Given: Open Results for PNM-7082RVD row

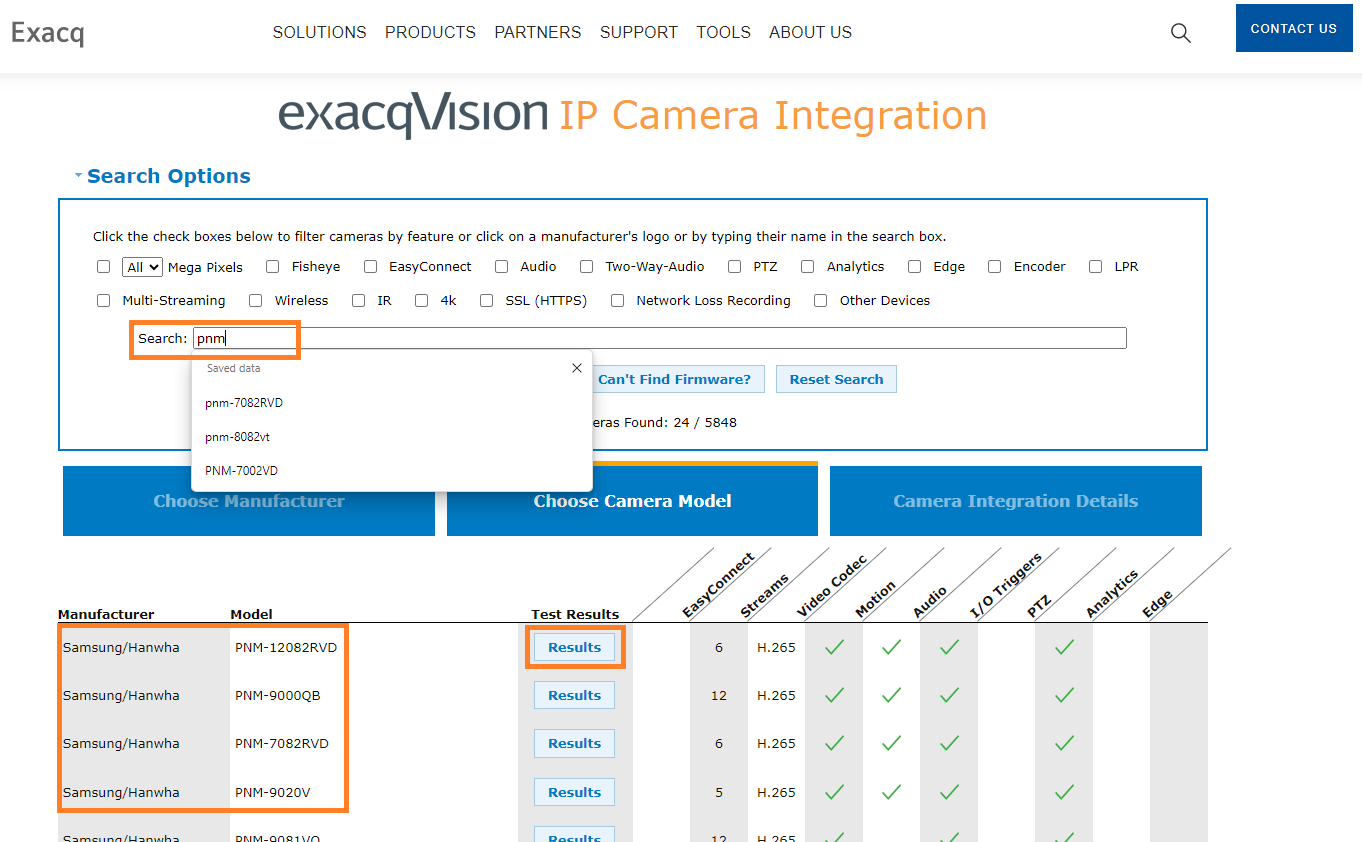Looking at the screenshot, I should click(574, 743).
